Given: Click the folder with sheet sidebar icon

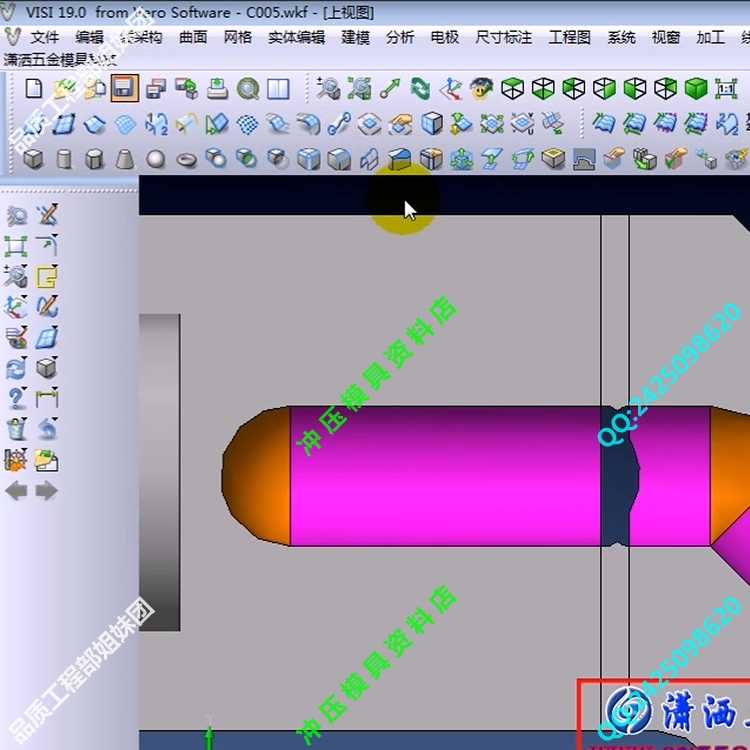Looking at the screenshot, I should pyautogui.click(x=47, y=460).
